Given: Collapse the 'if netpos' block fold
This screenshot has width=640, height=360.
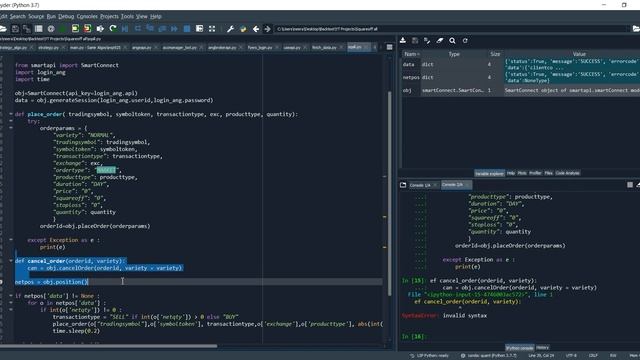Looking at the screenshot, I should point(11,296).
